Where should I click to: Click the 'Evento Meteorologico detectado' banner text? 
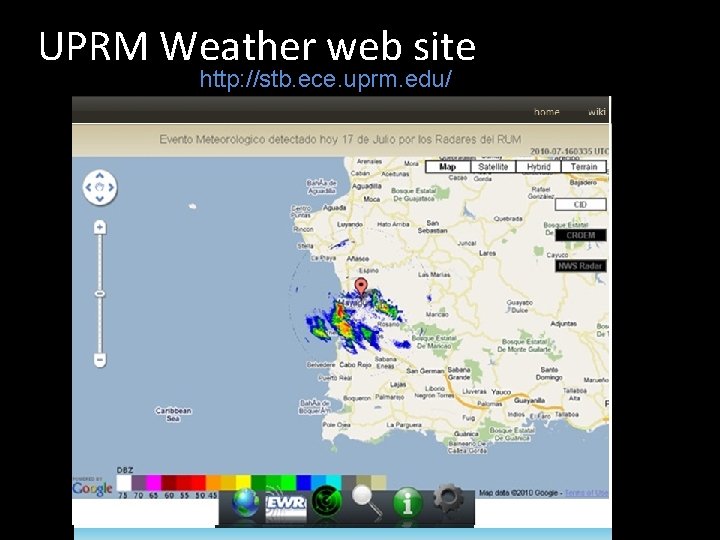coord(340,139)
